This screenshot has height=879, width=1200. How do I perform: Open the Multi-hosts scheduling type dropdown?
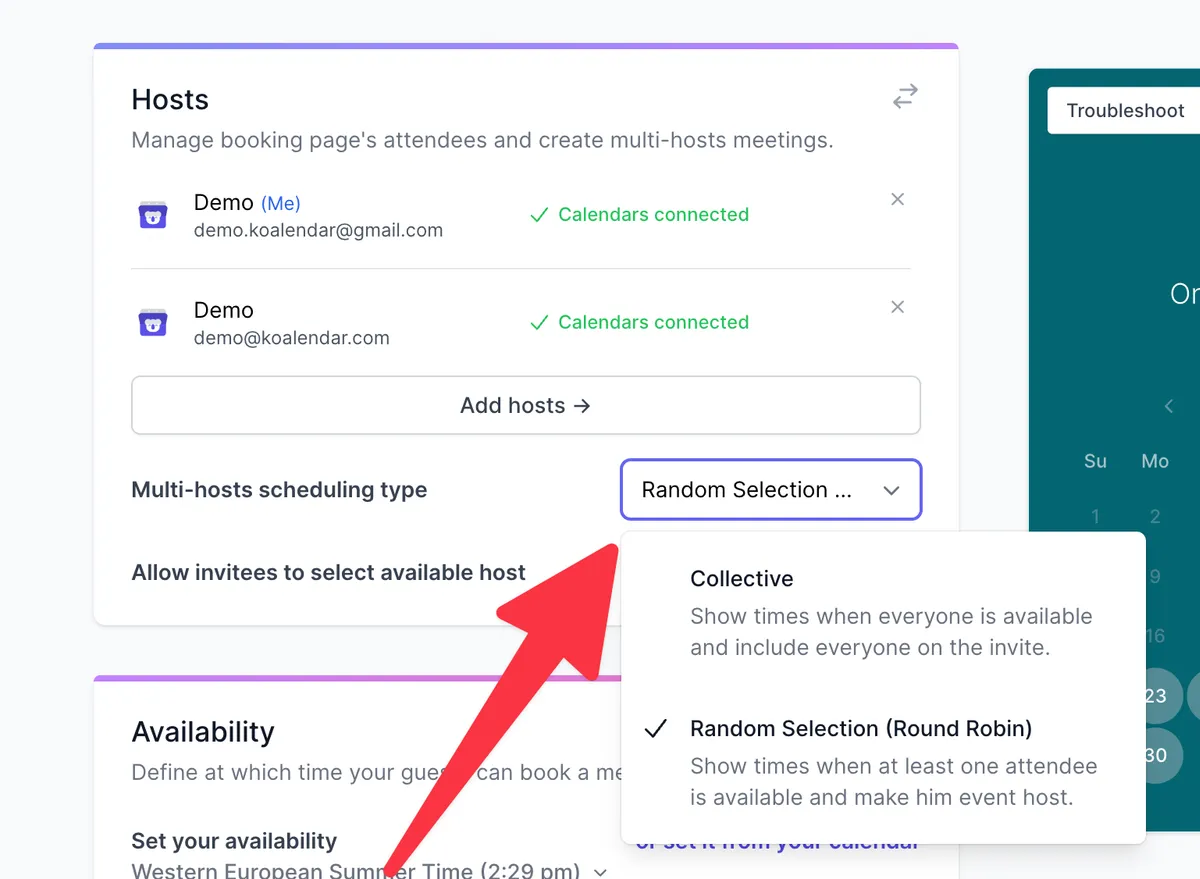pos(770,490)
